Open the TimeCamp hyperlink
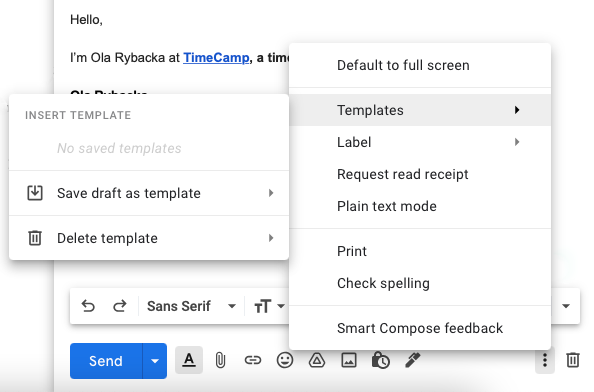The width and height of the screenshot is (594, 392). tap(216, 58)
